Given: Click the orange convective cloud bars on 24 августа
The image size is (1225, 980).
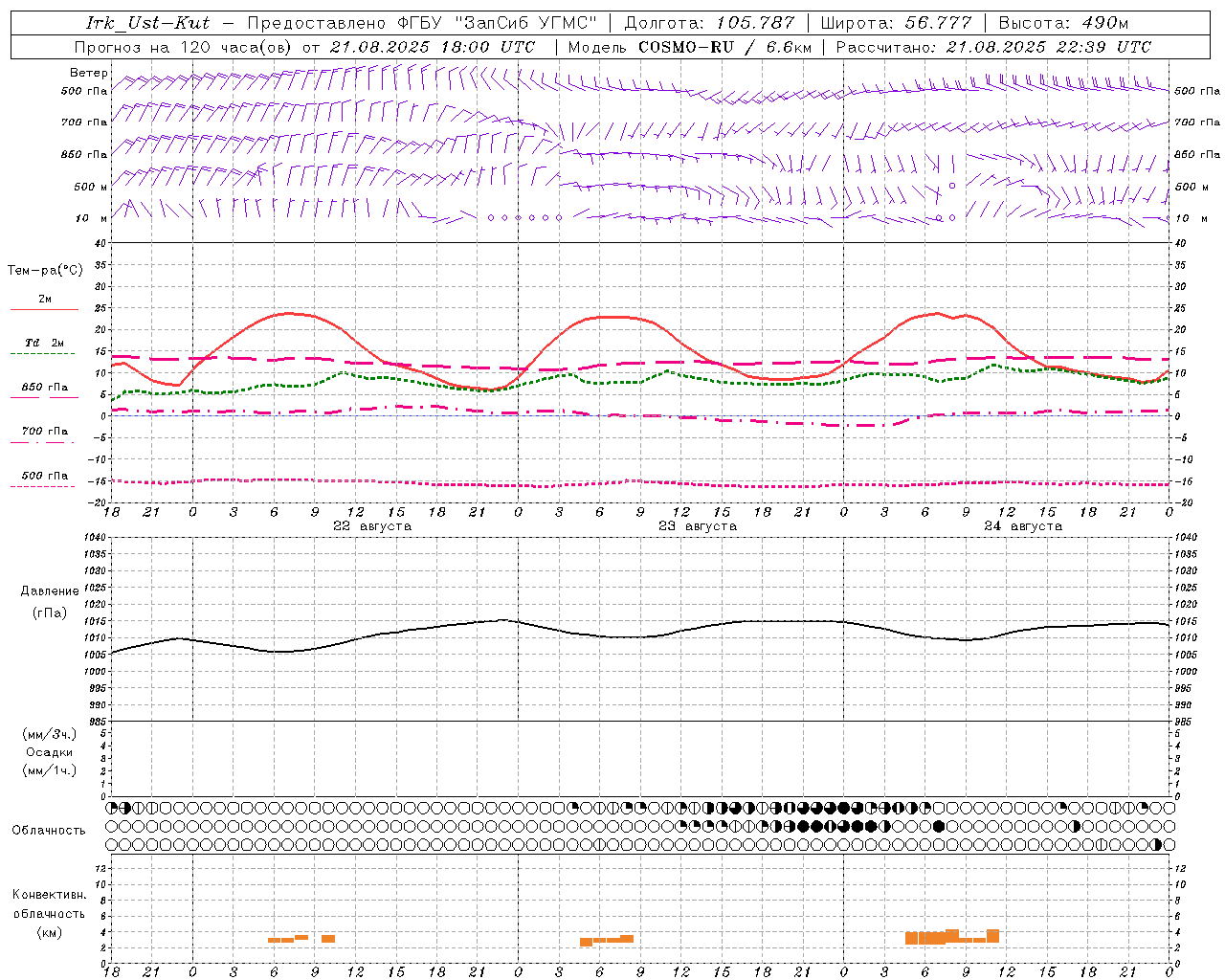Looking at the screenshot, I should pyautogui.click(x=952, y=937).
